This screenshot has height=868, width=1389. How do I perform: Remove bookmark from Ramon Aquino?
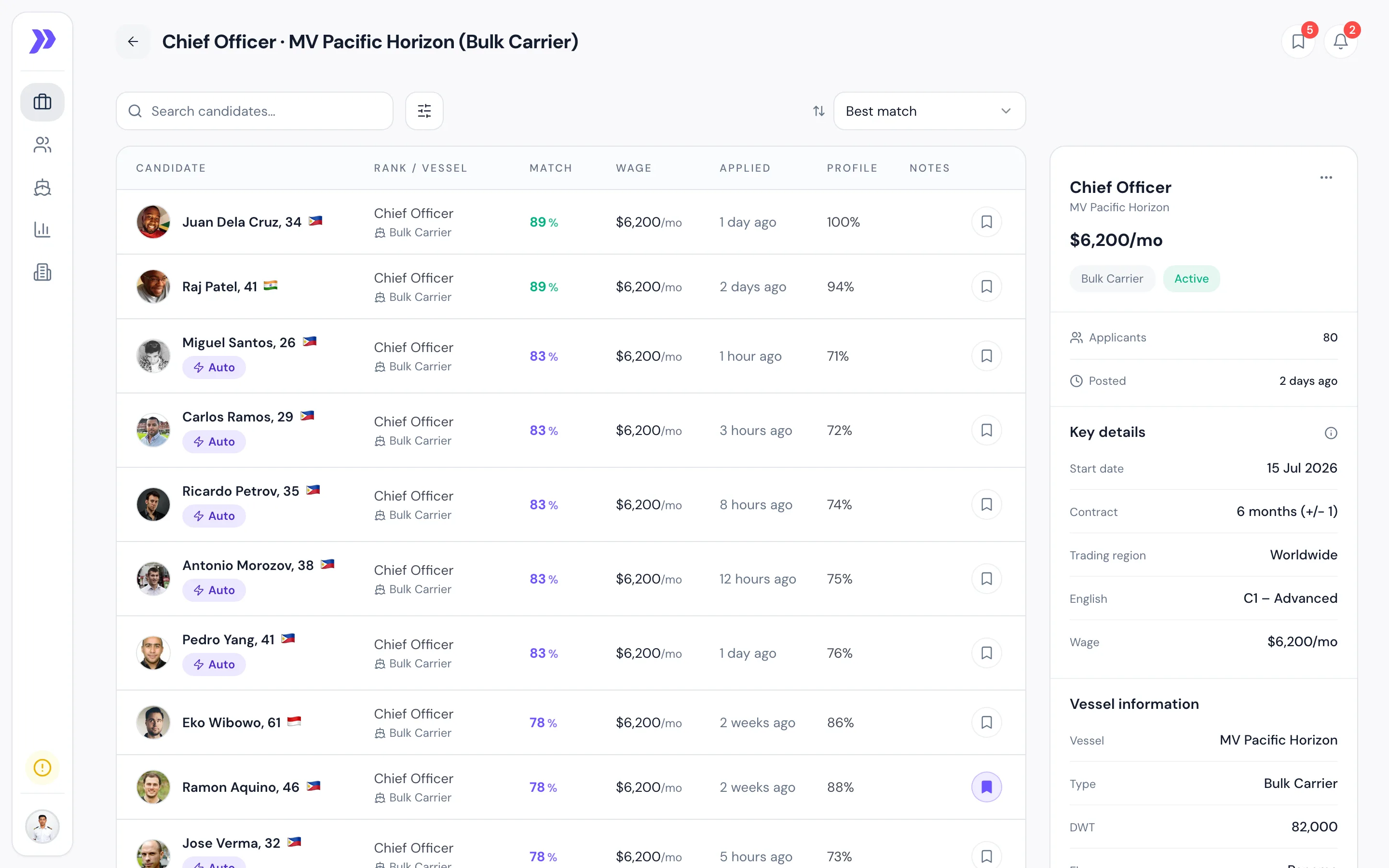click(987, 787)
